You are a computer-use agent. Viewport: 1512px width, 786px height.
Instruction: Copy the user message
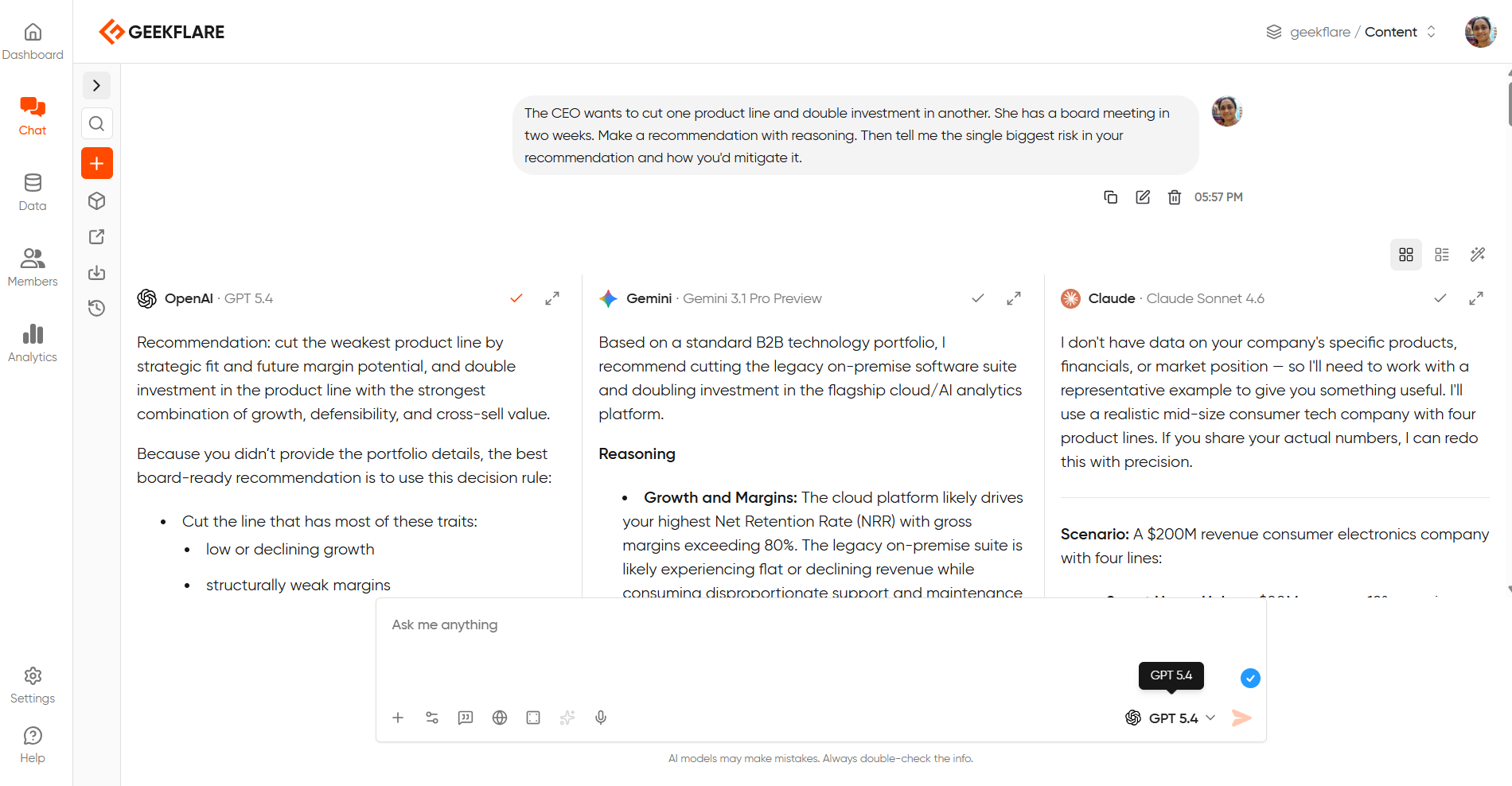click(x=1110, y=197)
